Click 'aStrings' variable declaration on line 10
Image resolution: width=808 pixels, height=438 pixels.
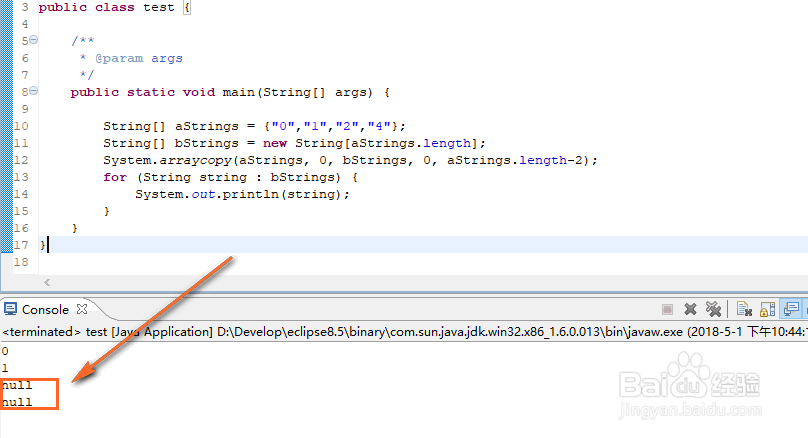(207, 126)
